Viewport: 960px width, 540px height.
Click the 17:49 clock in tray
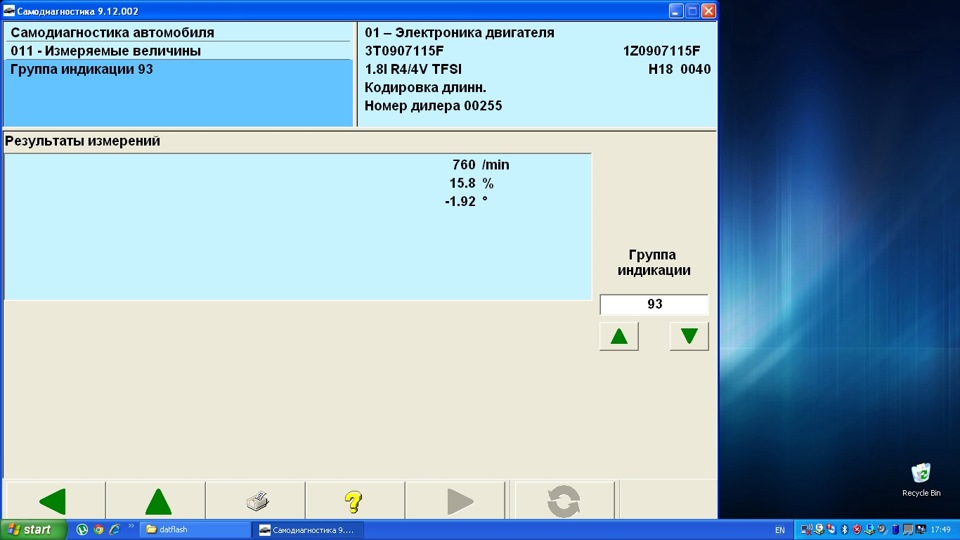[940, 530]
